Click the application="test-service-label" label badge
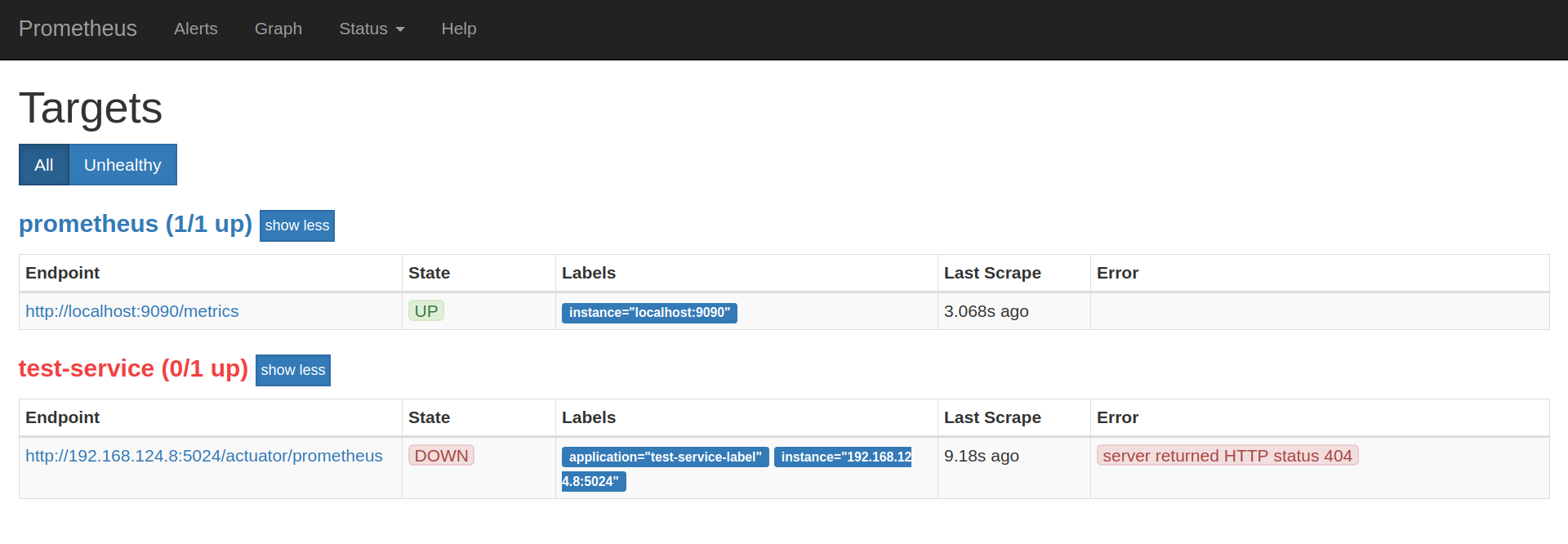This screenshot has width=1568, height=544. point(666,457)
